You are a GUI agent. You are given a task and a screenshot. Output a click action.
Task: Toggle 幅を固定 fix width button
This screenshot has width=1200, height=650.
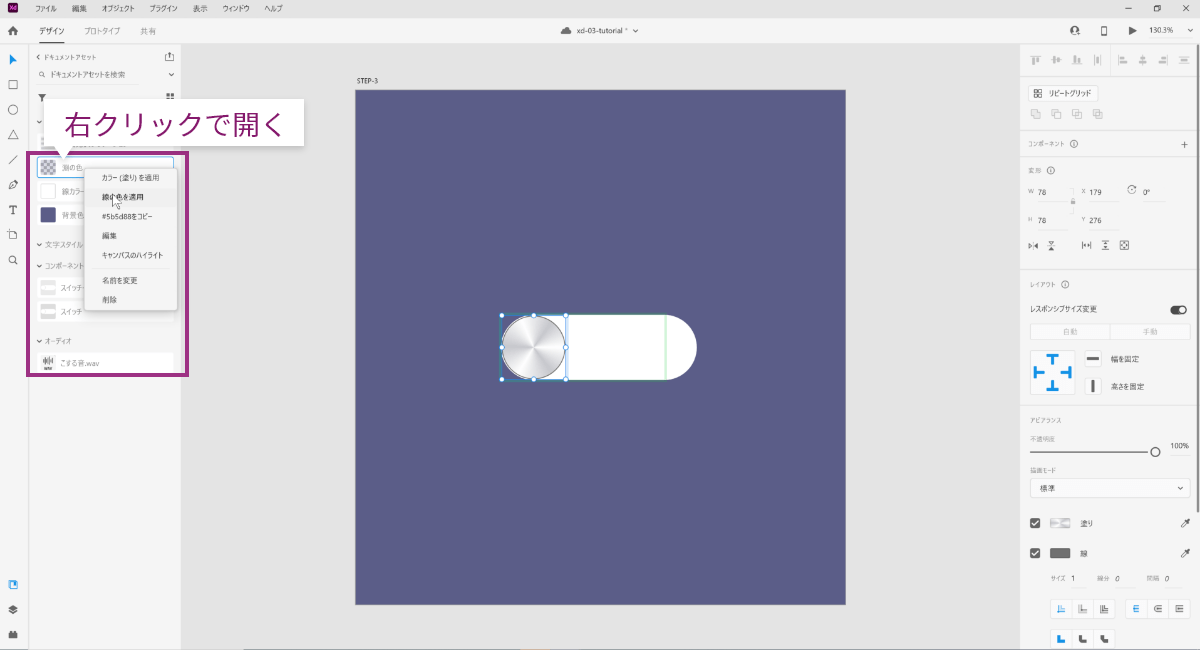[1093, 359]
